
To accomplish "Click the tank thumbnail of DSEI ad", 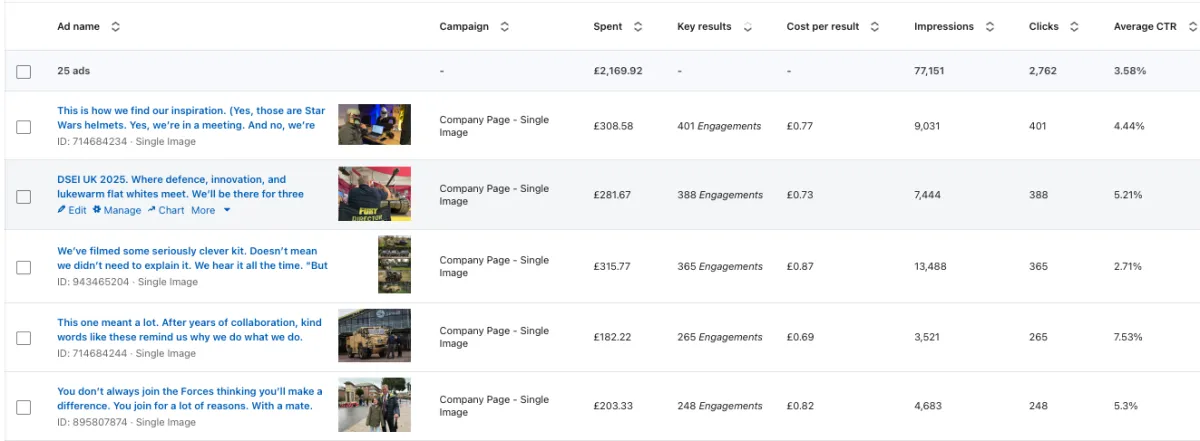I will pyautogui.click(x=374, y=194).
